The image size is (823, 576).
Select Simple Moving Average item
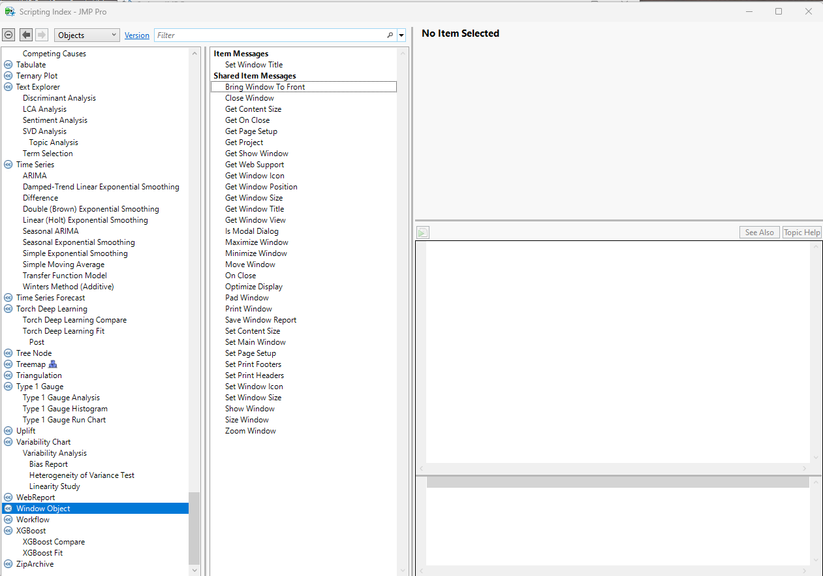[64, 264]
